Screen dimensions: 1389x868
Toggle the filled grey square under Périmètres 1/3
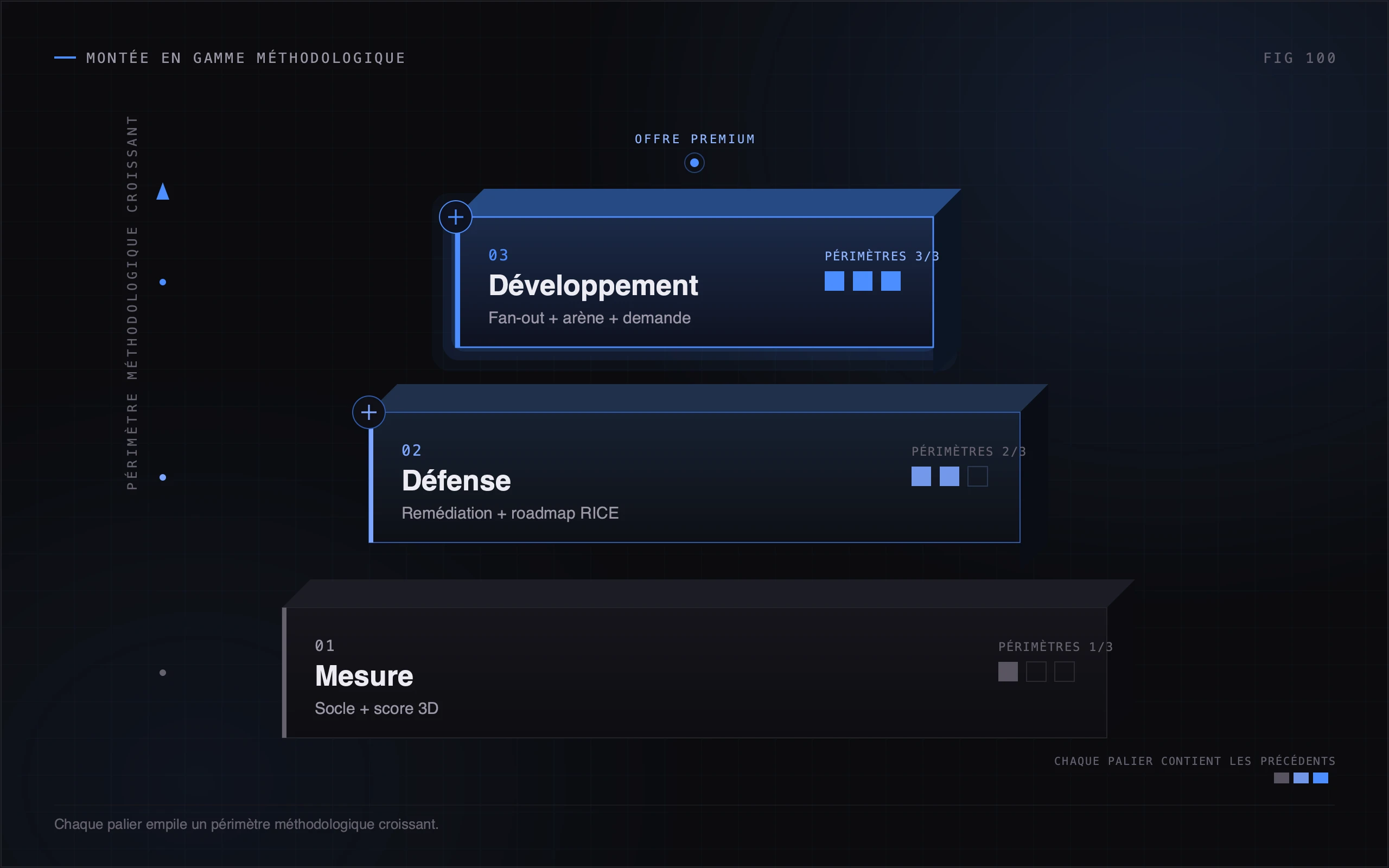pyautogui.click(x=1008, y=672)
